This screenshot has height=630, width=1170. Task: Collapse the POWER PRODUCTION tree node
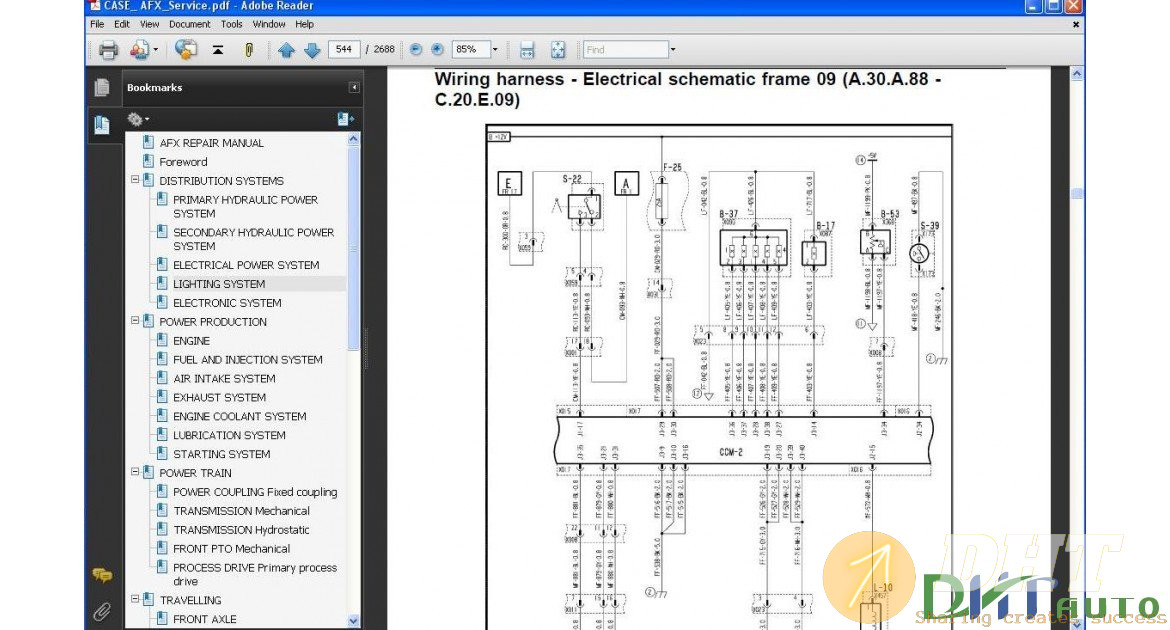click(x=135, y=321)
